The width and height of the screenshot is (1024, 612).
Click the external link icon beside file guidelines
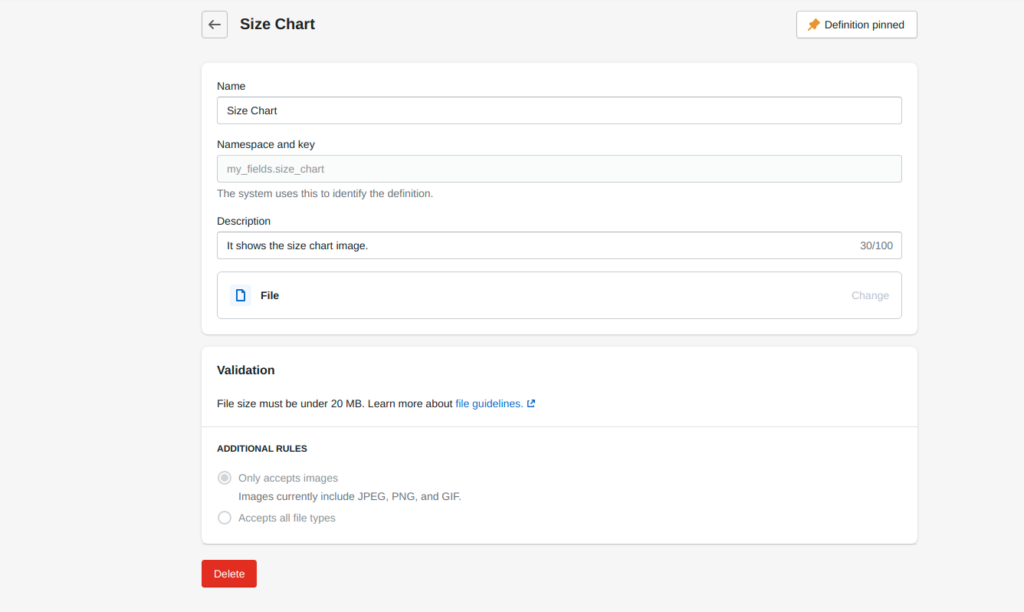531,404
